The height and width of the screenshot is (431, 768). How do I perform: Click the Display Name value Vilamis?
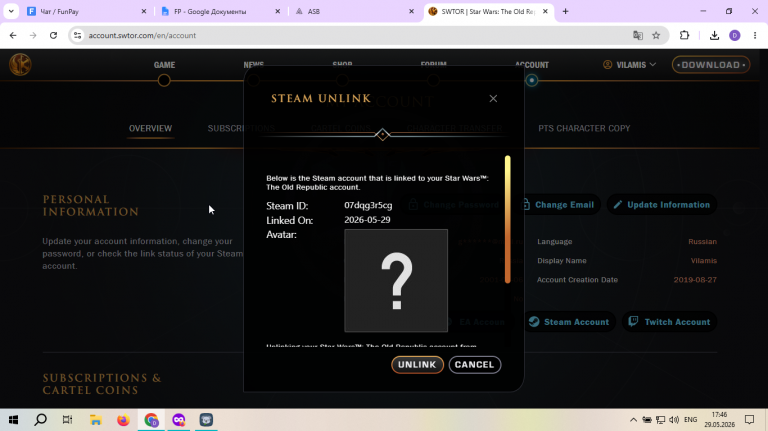pyautogui.click(x=703, y=261)
